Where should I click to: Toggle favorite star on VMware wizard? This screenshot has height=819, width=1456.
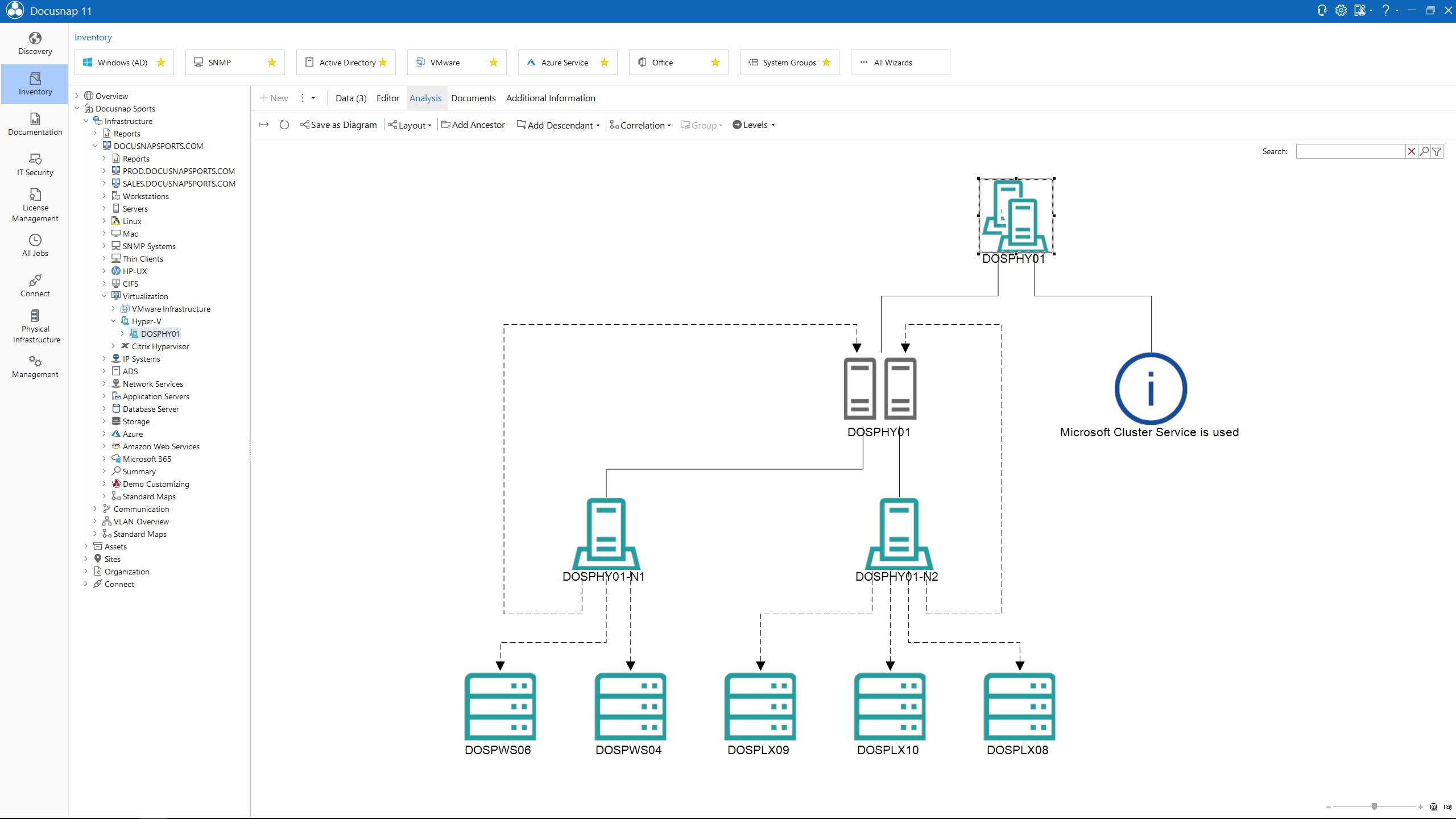(x=494, y=62)
